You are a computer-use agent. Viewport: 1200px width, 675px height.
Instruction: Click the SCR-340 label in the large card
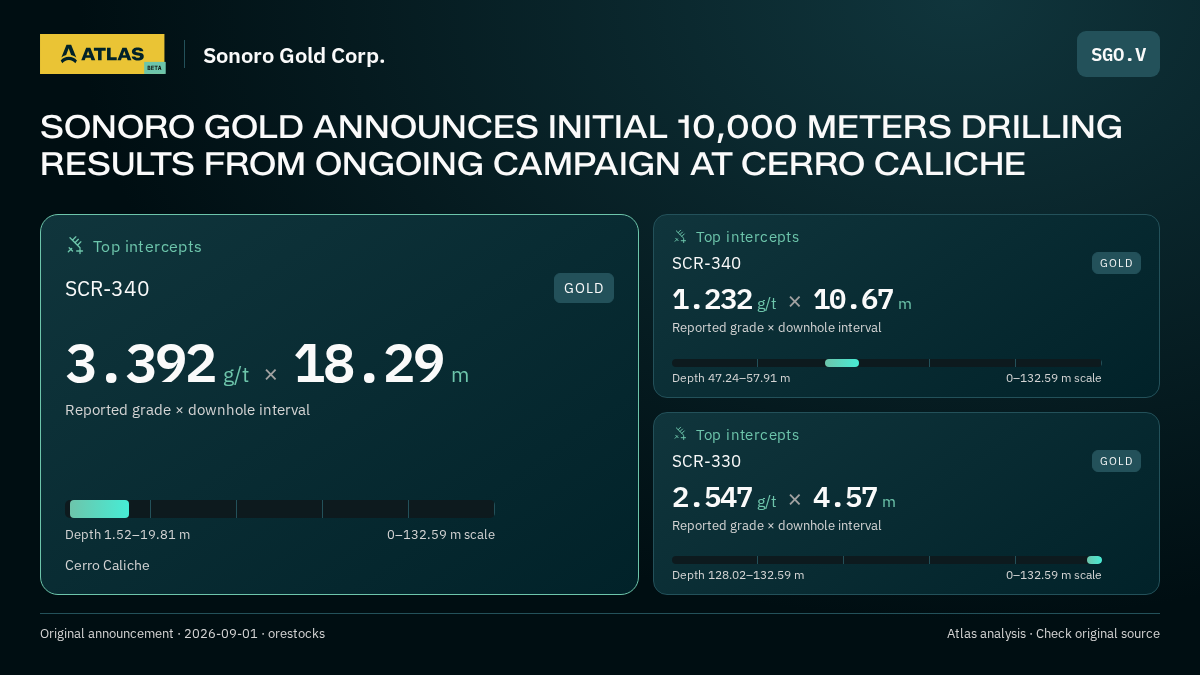[x=107, y=289]
